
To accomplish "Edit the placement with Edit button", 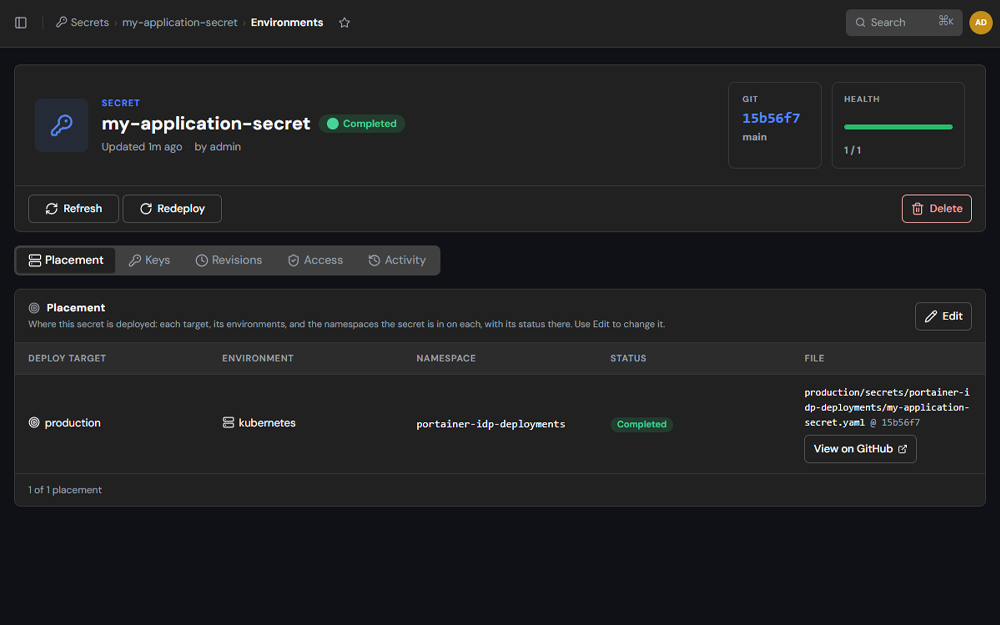I will pos(943,316).
